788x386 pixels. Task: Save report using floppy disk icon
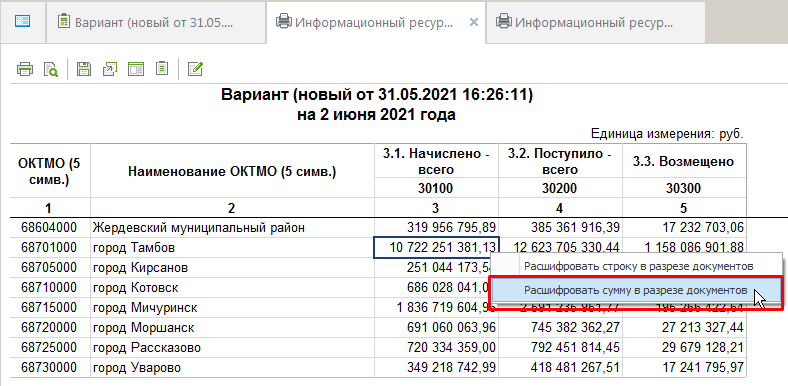tap(83, 69)
